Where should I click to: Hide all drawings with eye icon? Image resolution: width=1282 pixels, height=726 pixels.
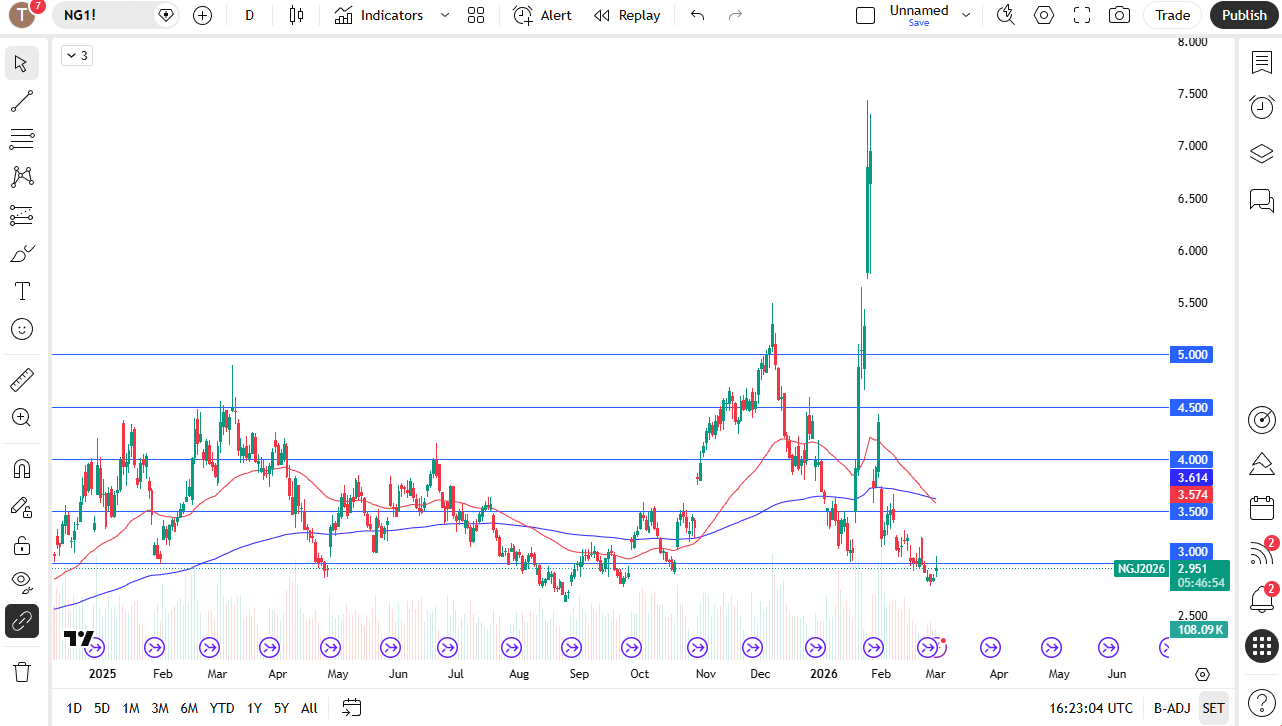point(22,582)
